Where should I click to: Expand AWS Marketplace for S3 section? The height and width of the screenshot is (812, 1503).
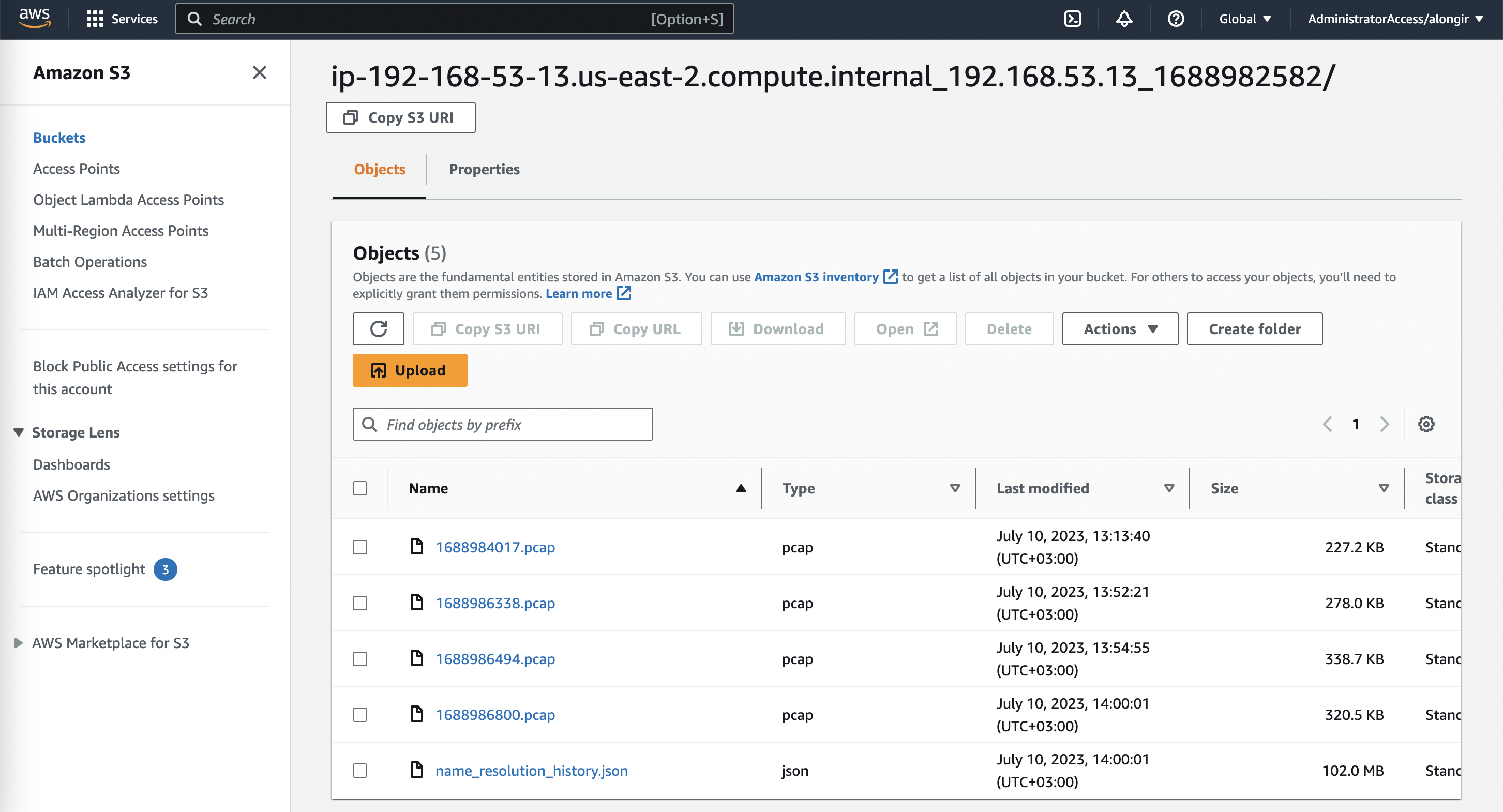(x=19, y=643)
